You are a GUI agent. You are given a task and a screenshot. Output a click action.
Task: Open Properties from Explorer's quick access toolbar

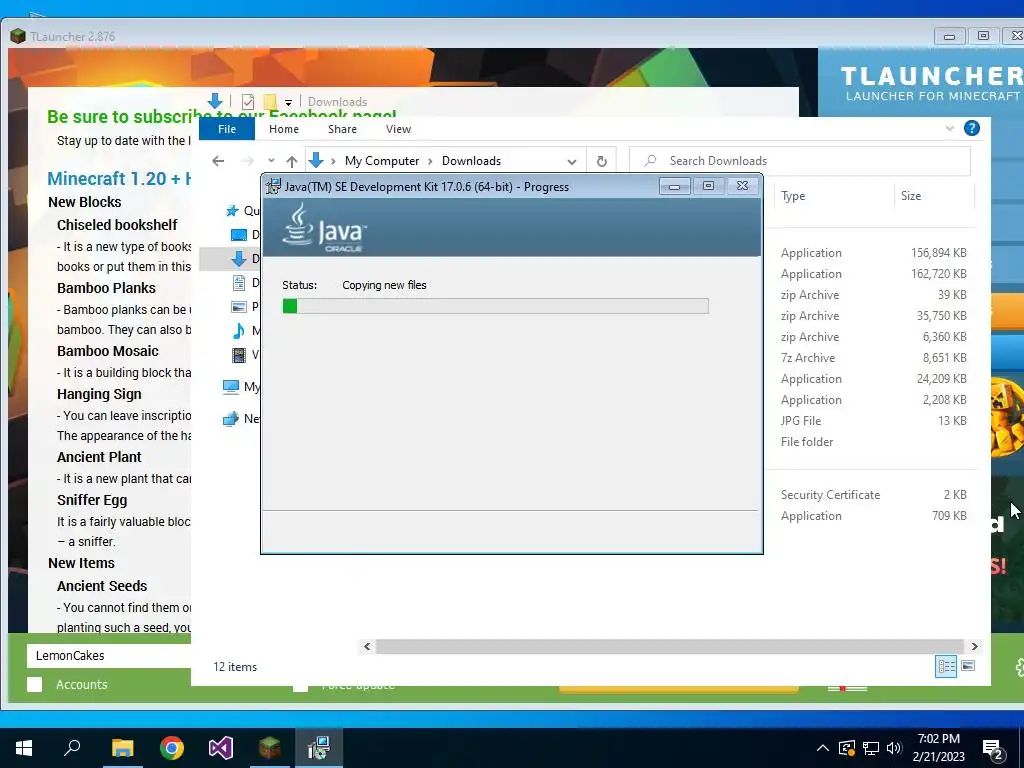point(248,102)
